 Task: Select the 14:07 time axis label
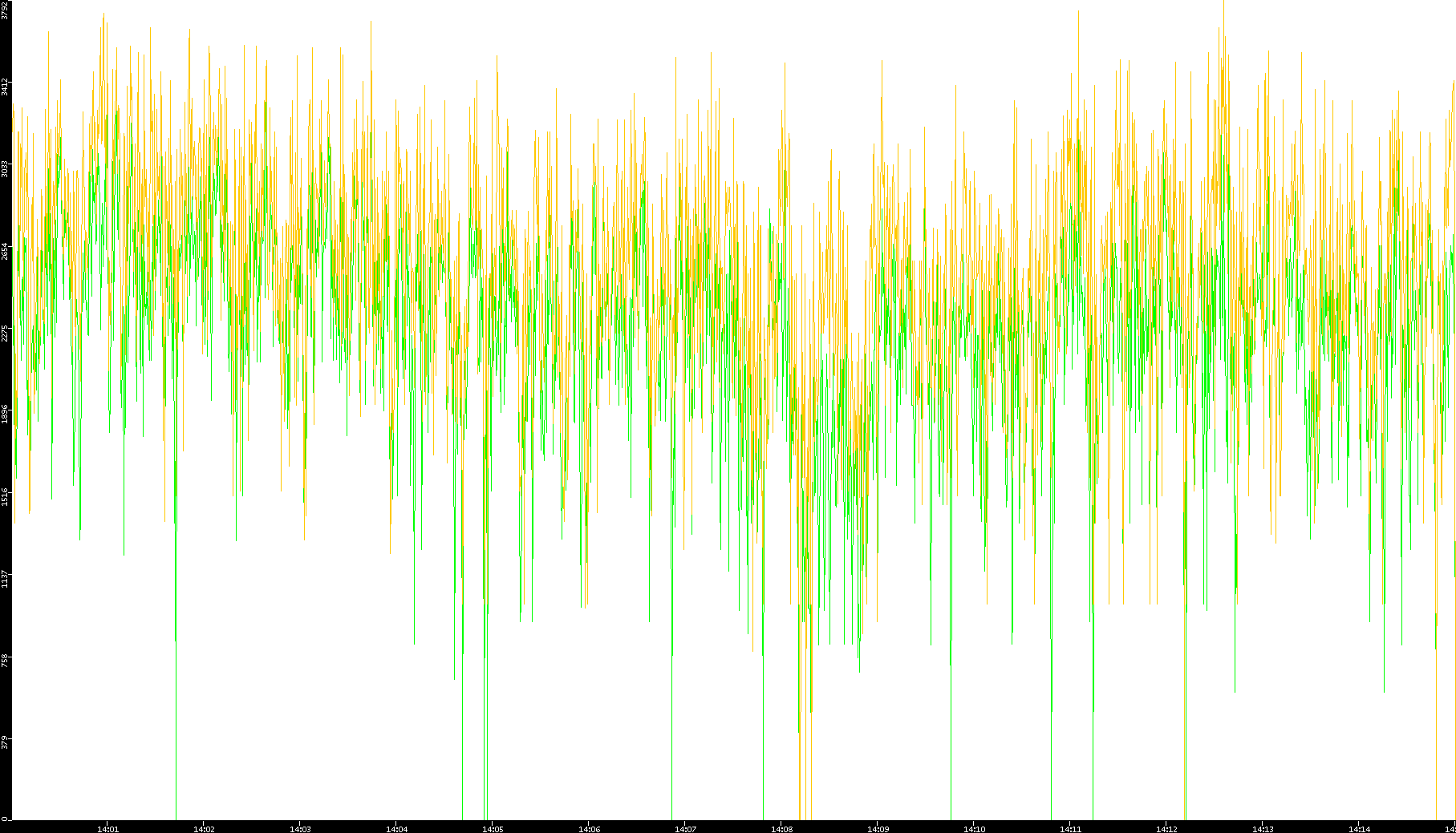(685, 829)
